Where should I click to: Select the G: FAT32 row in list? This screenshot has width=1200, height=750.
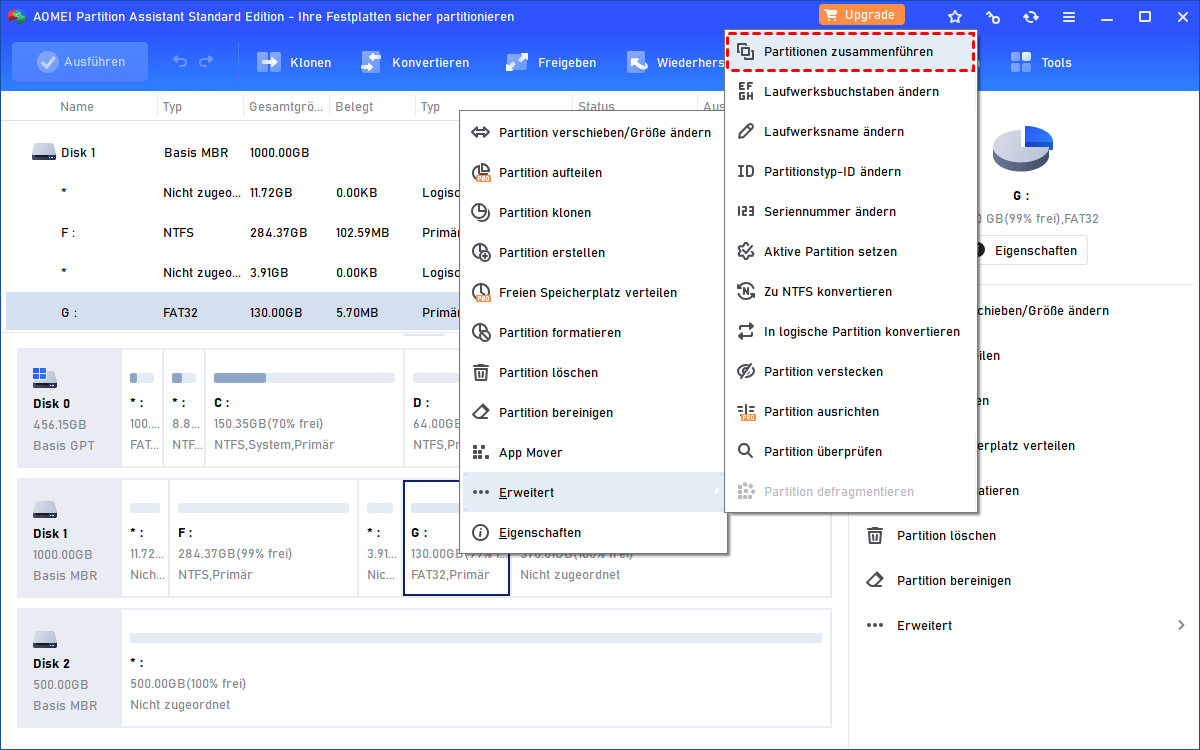(x=232, y=312)
